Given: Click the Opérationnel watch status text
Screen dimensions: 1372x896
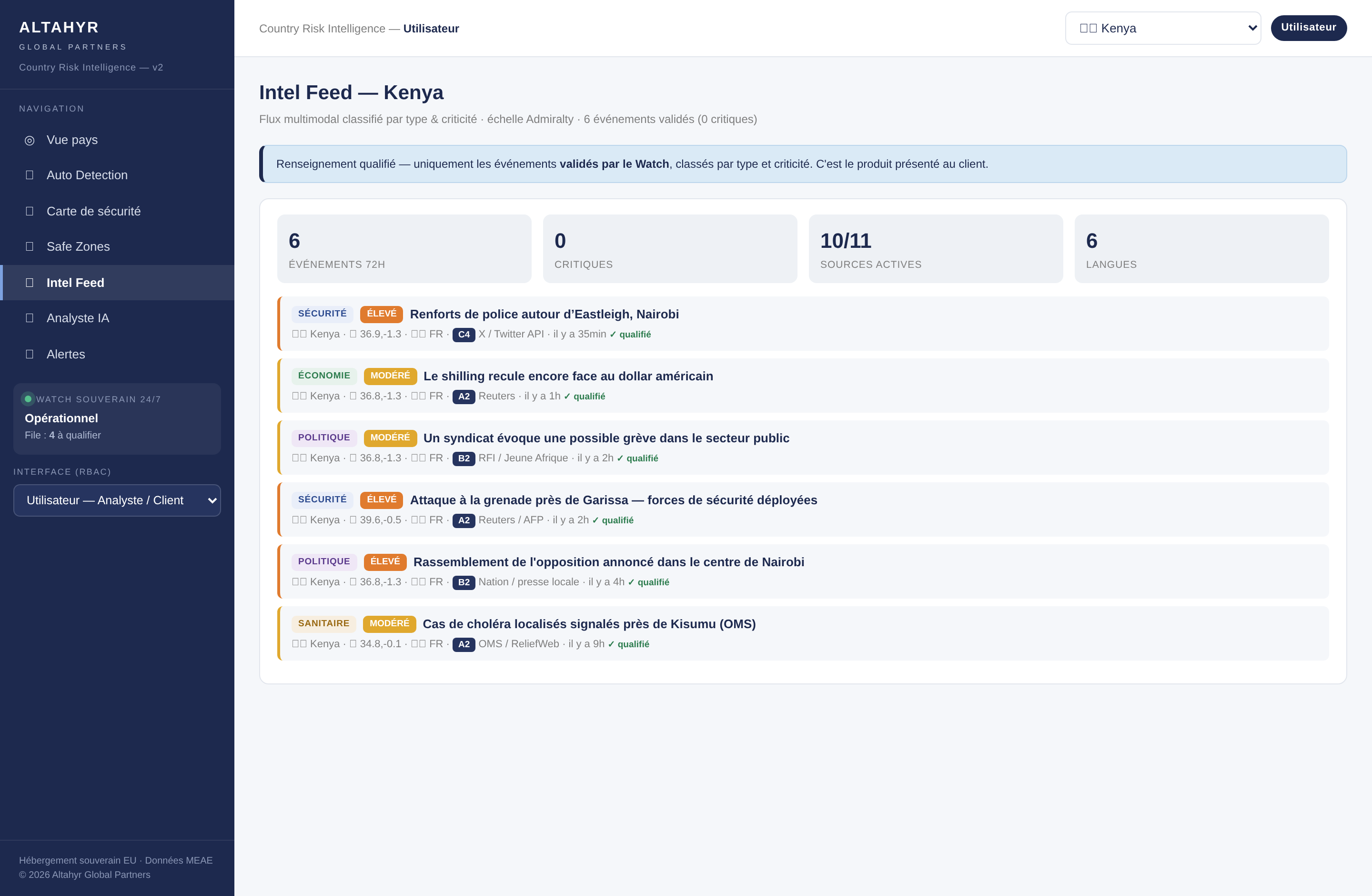Looking at the screenshot, I should 61,418.
